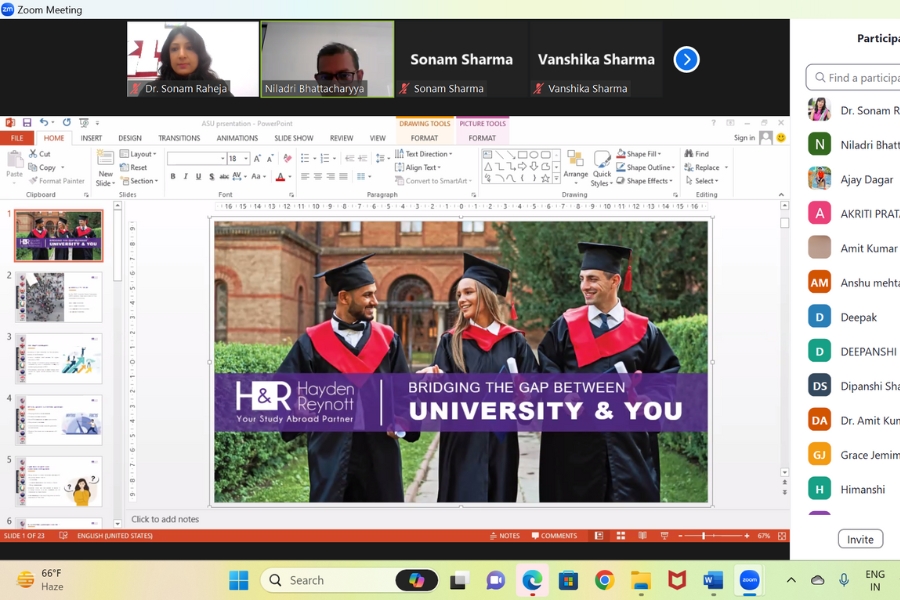Image resolution: width=900 pixels, height=600 pixels.
Task: Click Convert to SmartArt
Action: click(x=433, y=181)
